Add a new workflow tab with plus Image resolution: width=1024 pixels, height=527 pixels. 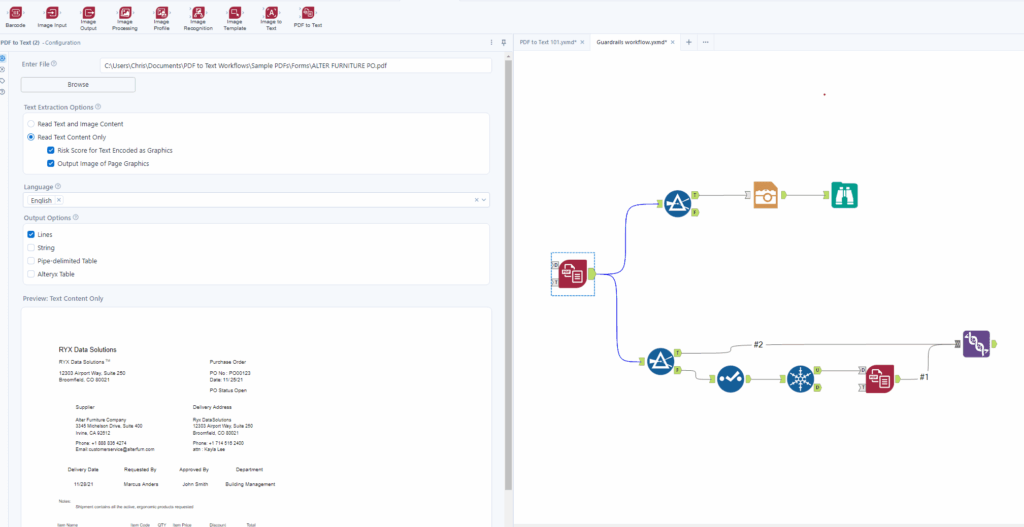(x=689, y=42)
